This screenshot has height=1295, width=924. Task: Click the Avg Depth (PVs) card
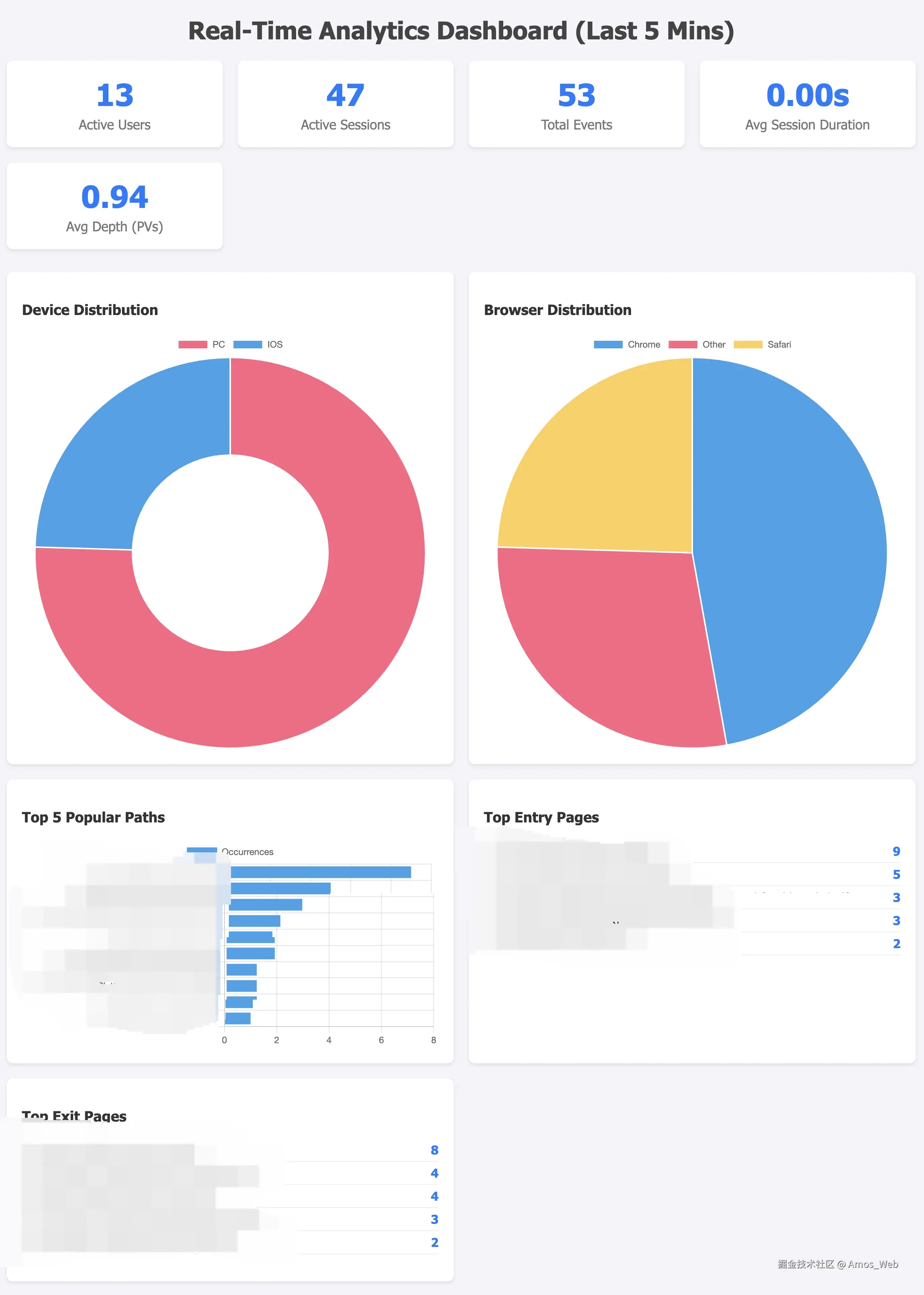click(114, 206)
